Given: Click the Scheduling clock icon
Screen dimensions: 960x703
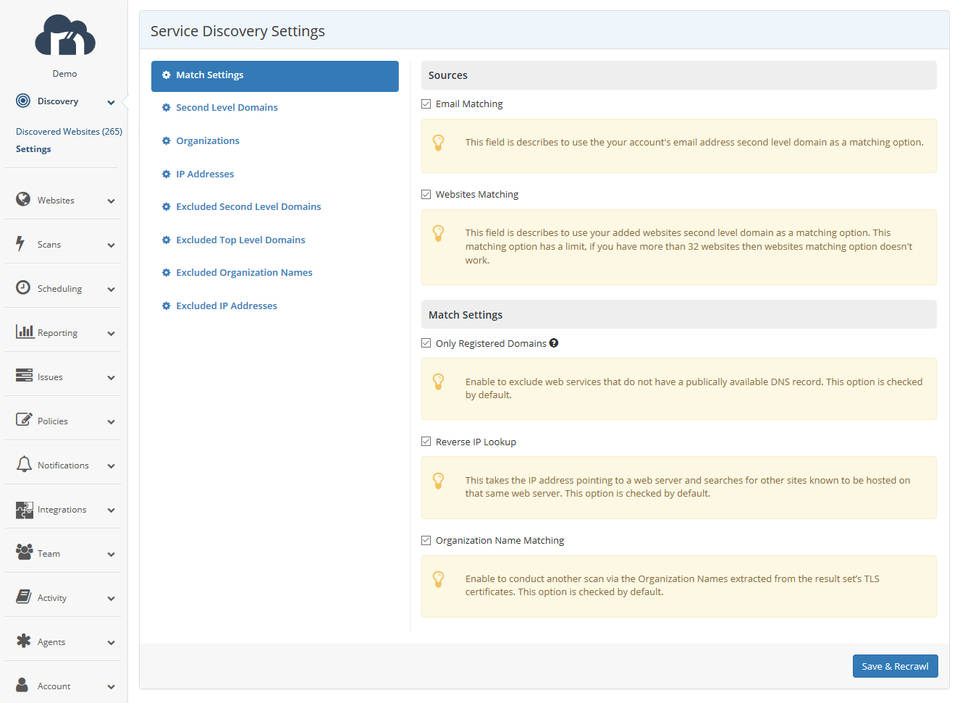Looking at the screenshot, I should point(23,288).
